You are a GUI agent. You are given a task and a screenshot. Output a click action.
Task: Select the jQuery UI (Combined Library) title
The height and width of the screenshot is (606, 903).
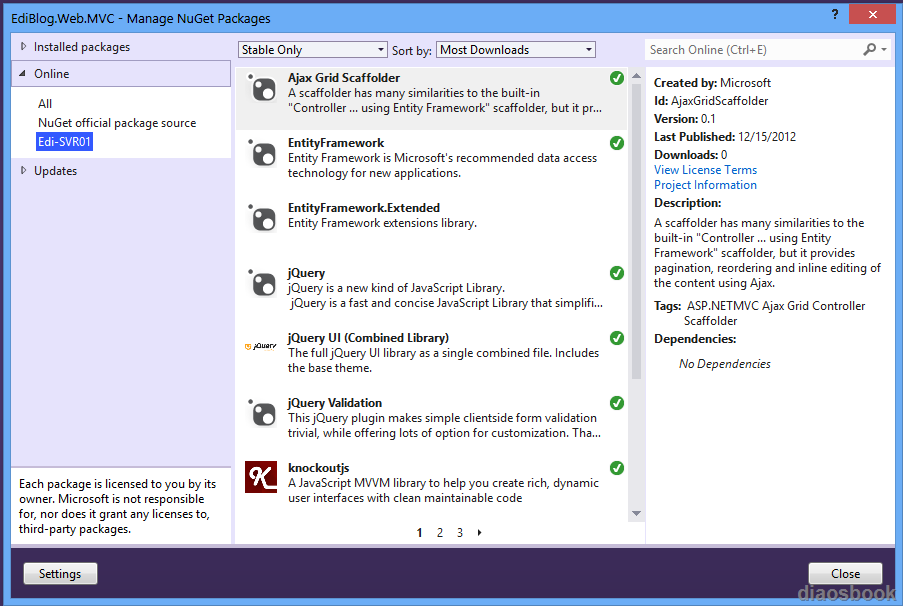click(369, 338)
